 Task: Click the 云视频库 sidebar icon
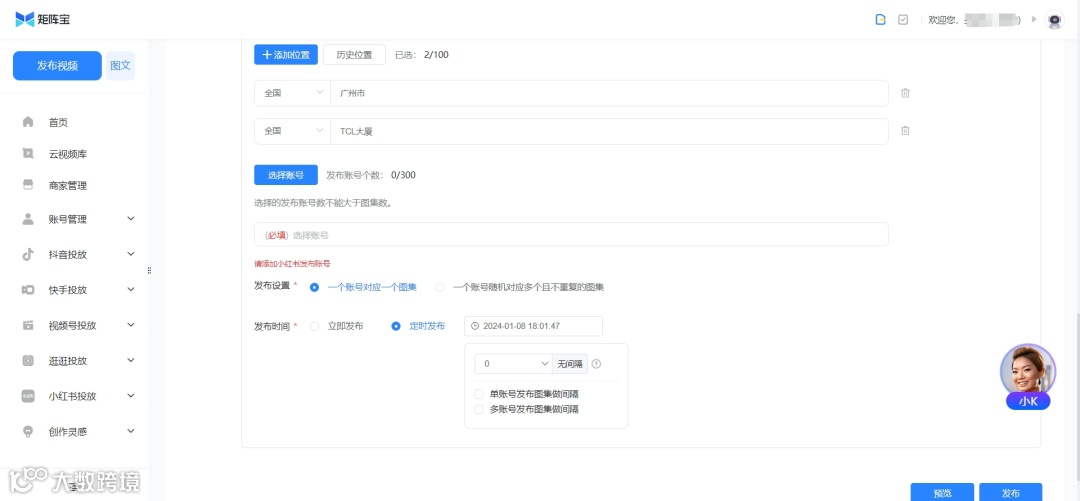[28, 154]
